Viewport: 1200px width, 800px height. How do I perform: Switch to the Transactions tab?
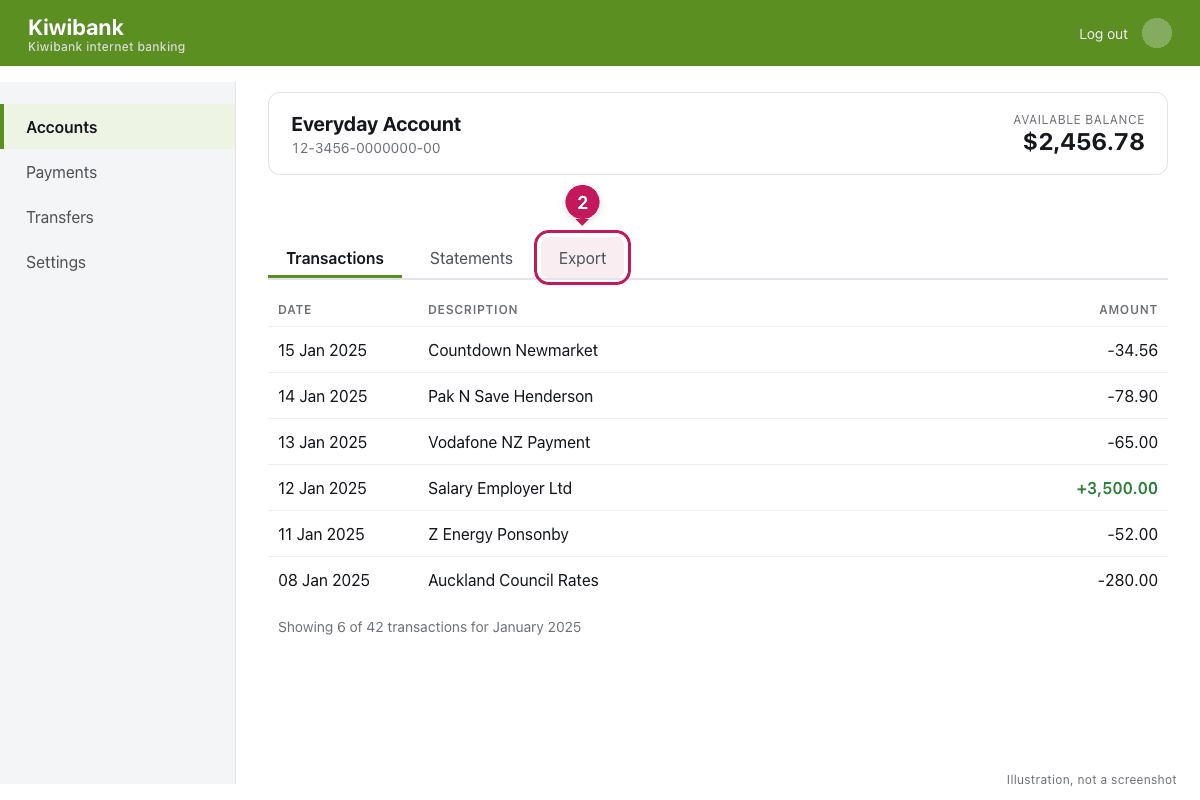point(335,258)
